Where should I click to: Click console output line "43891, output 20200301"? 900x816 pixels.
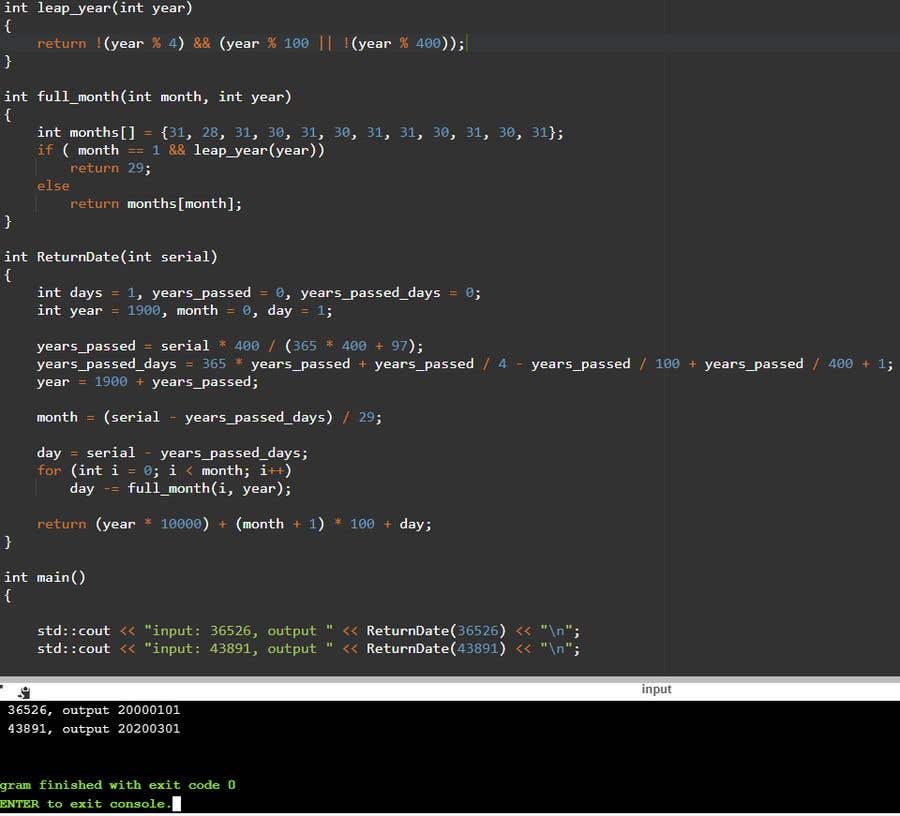pos(94,729)
